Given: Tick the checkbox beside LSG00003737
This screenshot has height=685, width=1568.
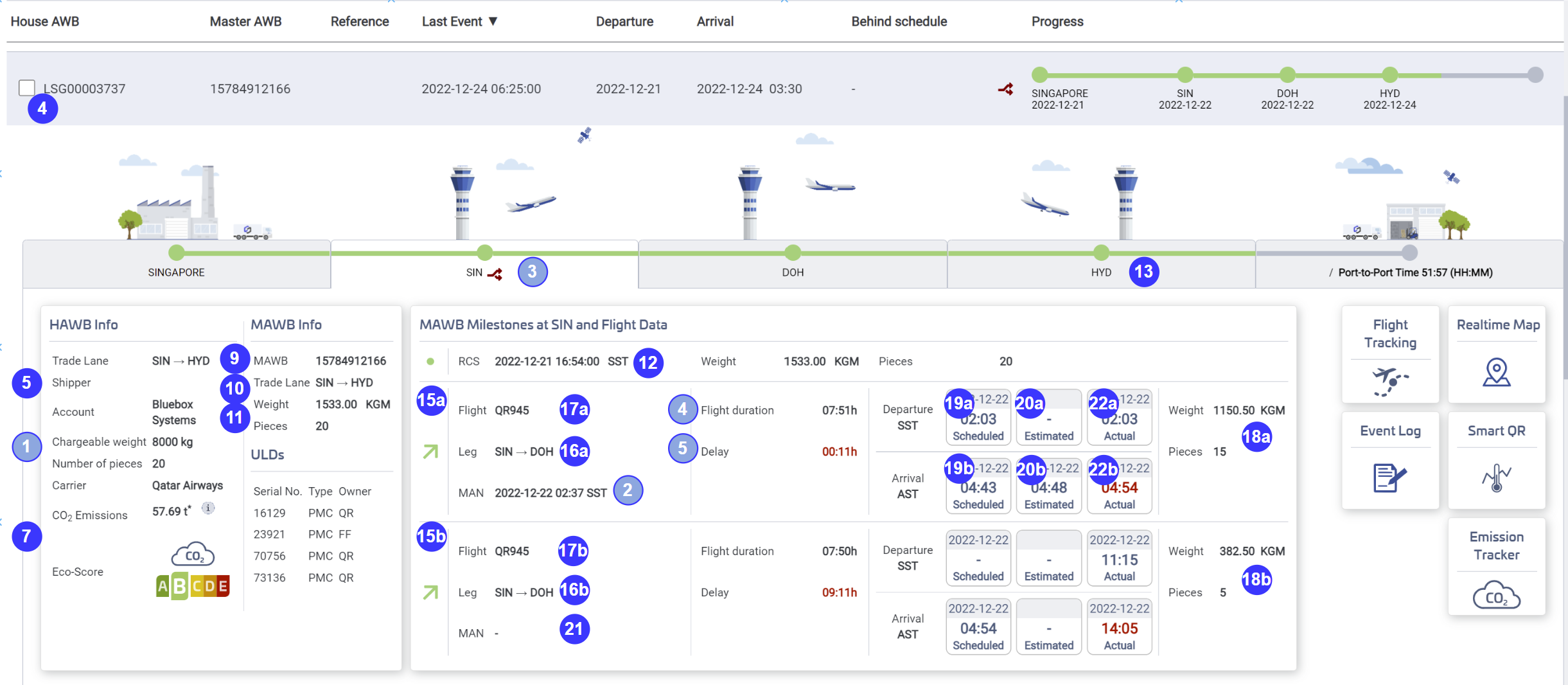Looking at the screenshot, I should coord(27,88).
